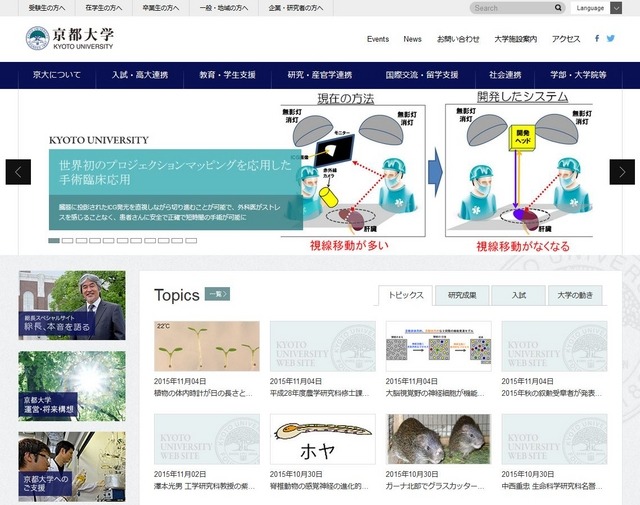
Task: Open the 研究・産官学連携 navigation menu
Action: pos(320,75)
